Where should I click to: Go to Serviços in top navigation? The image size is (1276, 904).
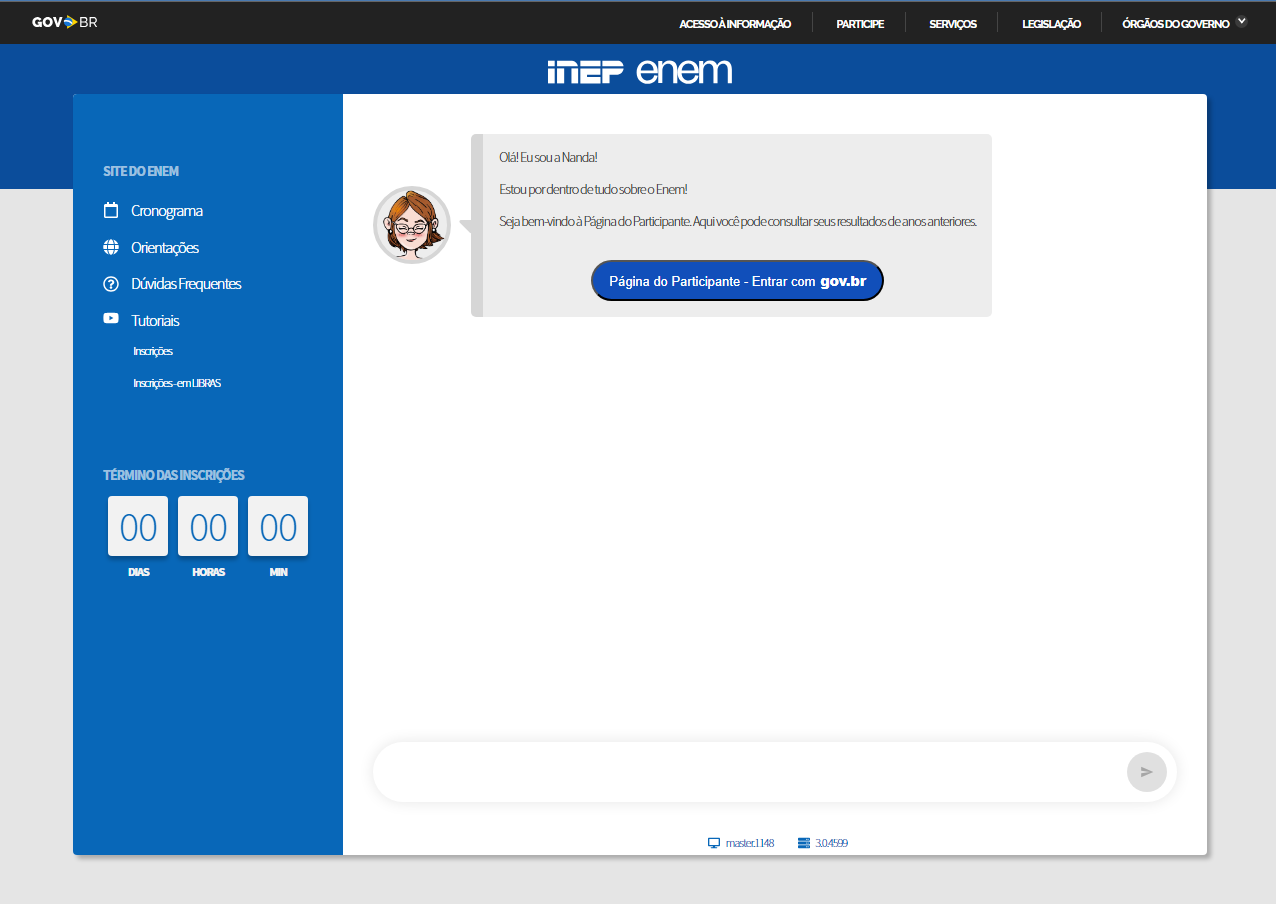pyautogui.click(x=952, y=24)
